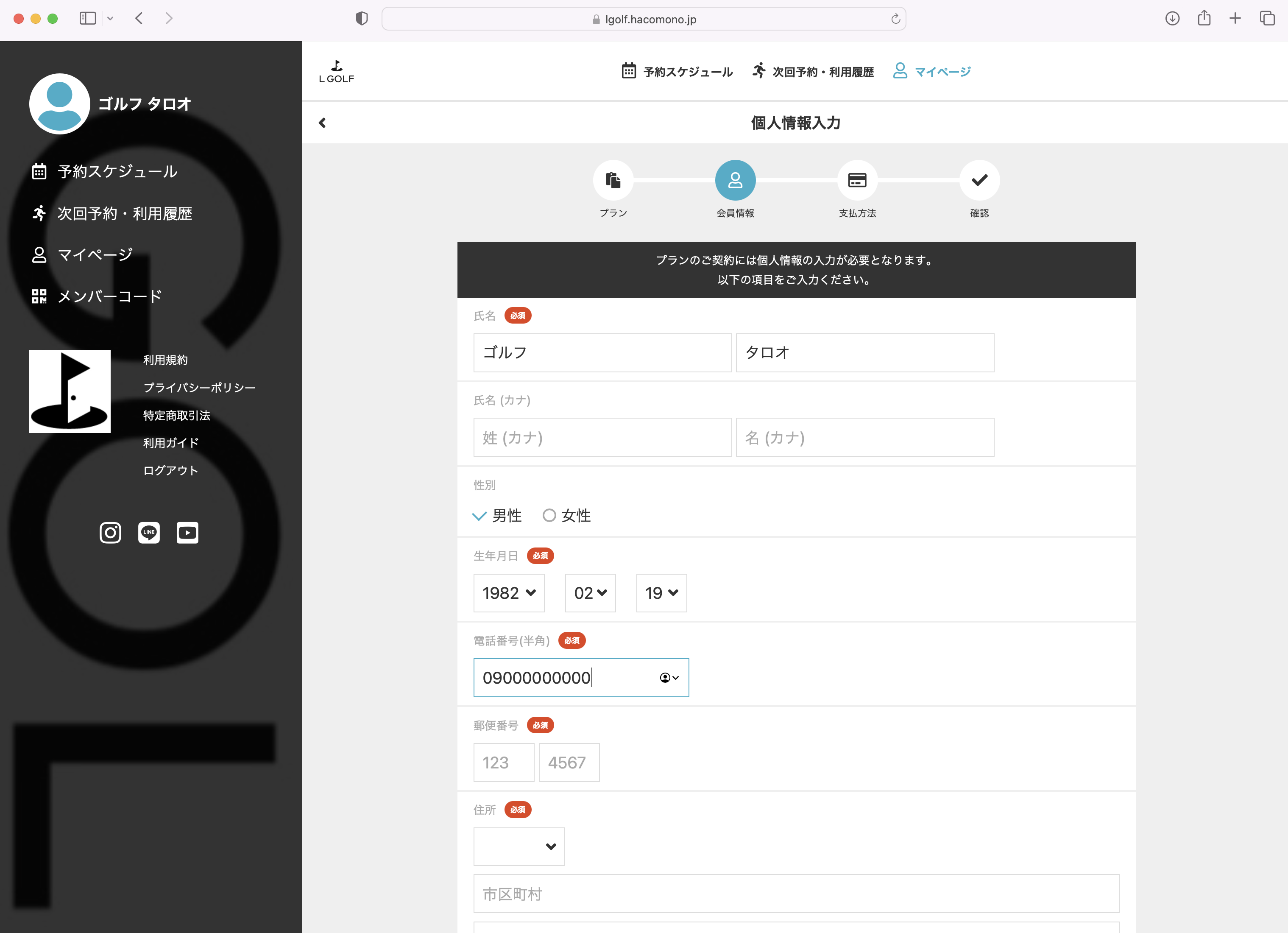The height and width of the screenshot is (933, 1288).
Task: Open the birth month 02 dropdown
Action: [x=590, y=592]
